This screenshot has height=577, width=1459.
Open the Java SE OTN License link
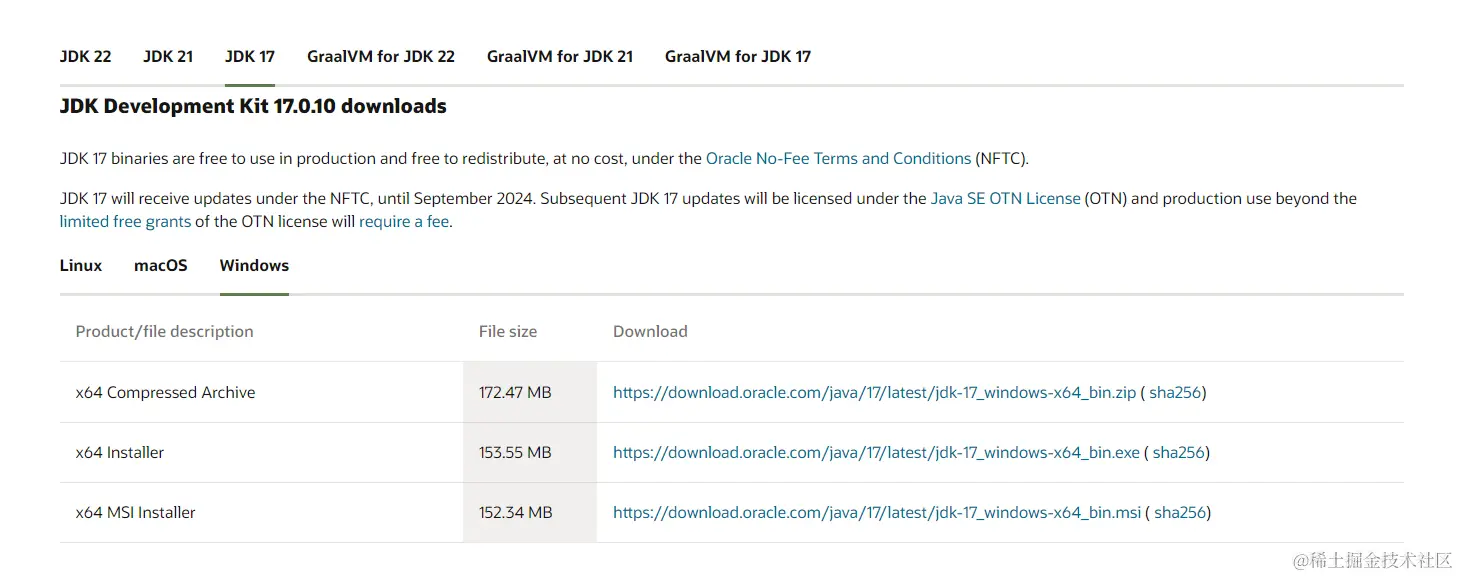[x=1005, y=198]
